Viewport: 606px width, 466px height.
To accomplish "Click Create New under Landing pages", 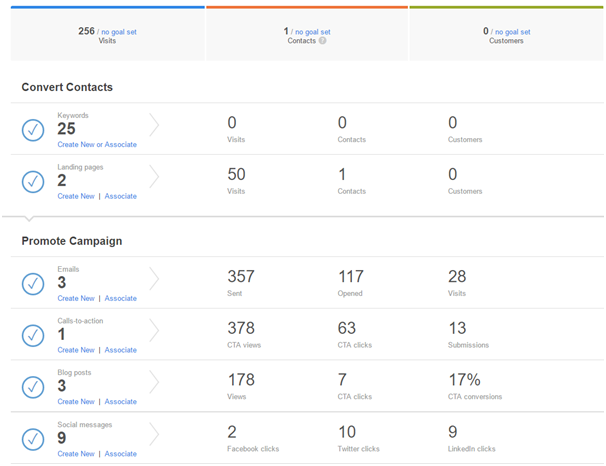I will [x=76, y=196].
